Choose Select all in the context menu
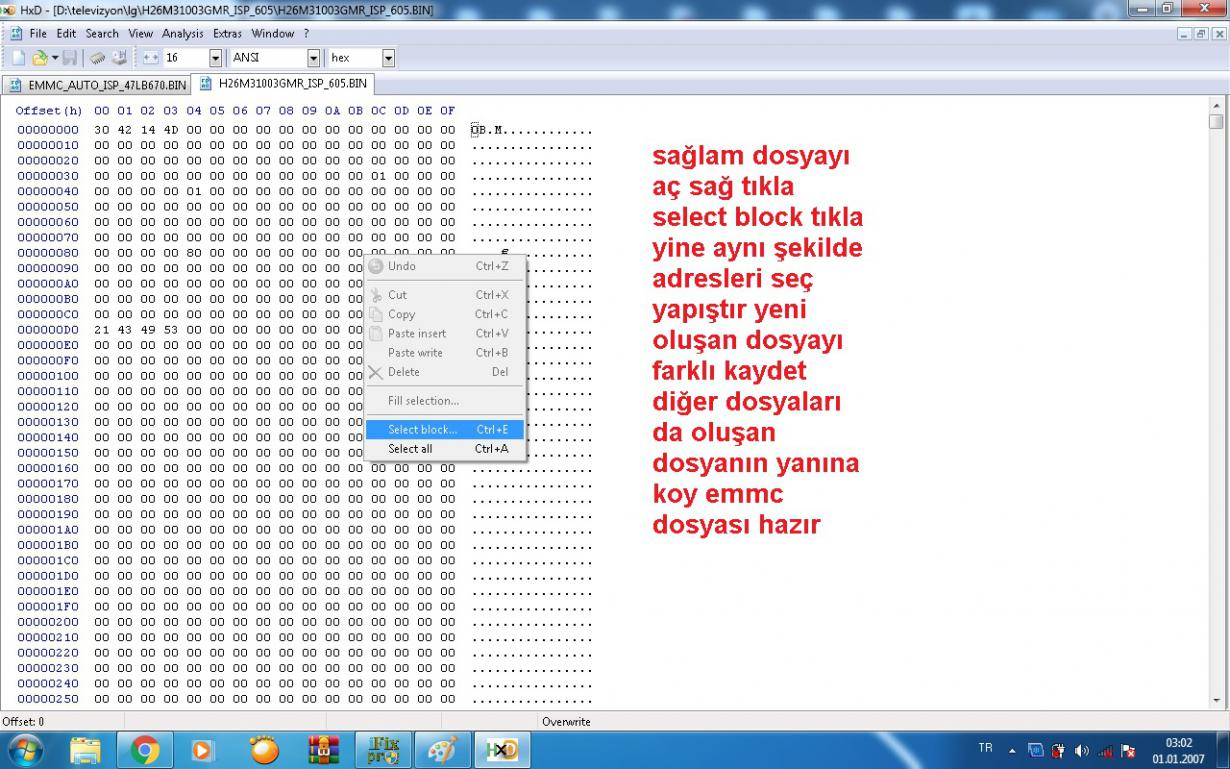 [x=410, y=449]
